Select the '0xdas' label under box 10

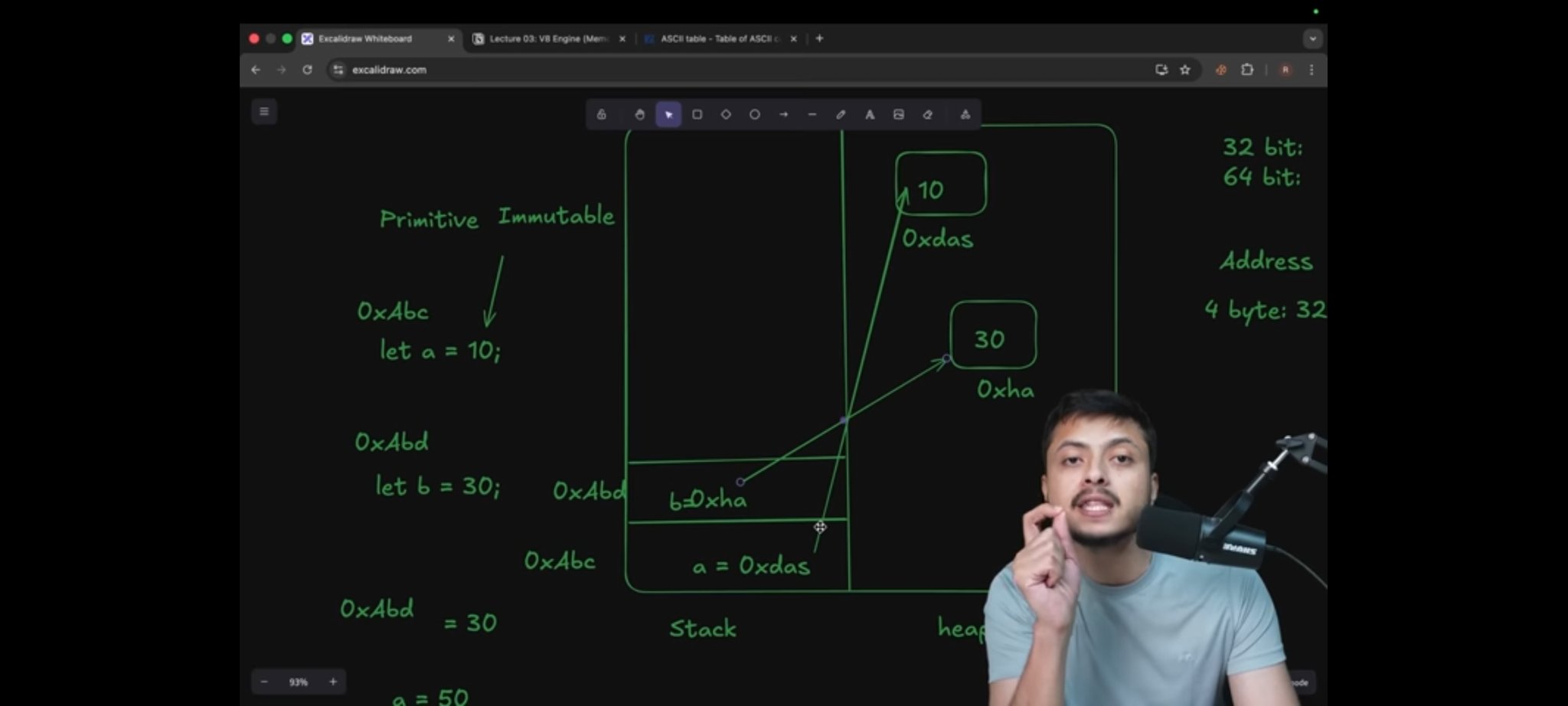click(938, 239)
